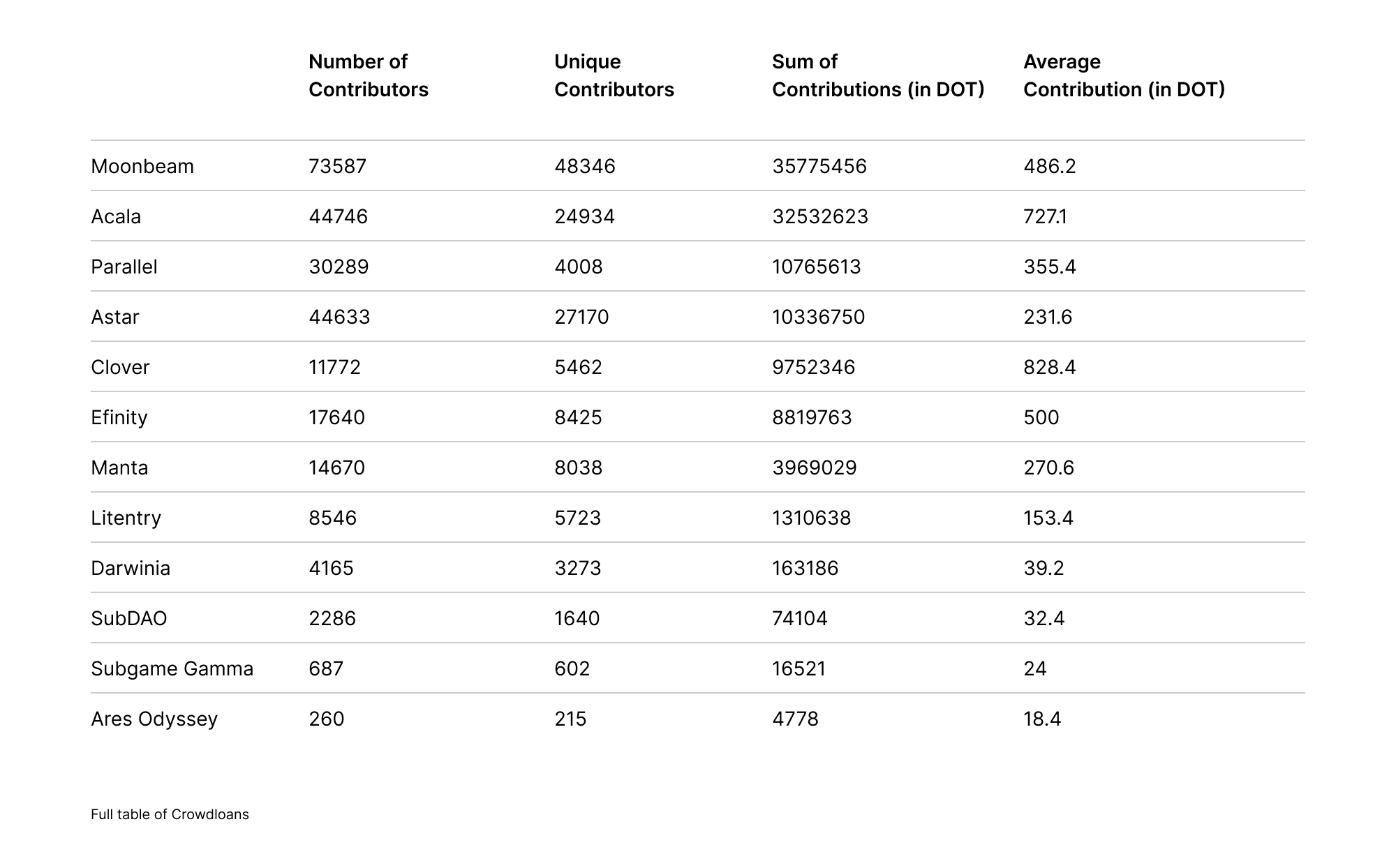Click the Subgame Gamma row label
The image size is (1396, 868).
tap(172, 668)
